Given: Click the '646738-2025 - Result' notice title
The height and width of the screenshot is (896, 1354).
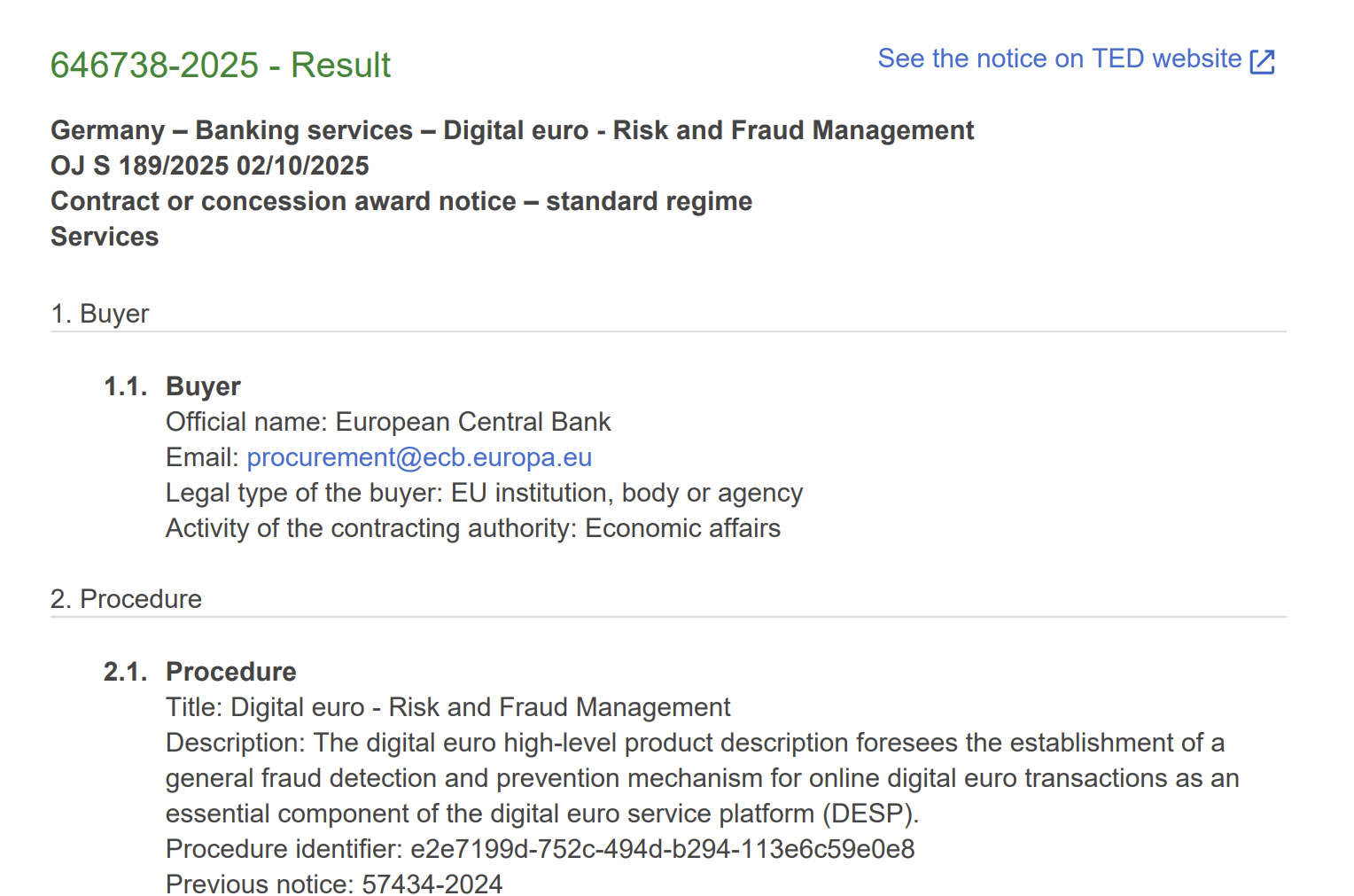Looking at the screenshot, I should click(220, 66).
